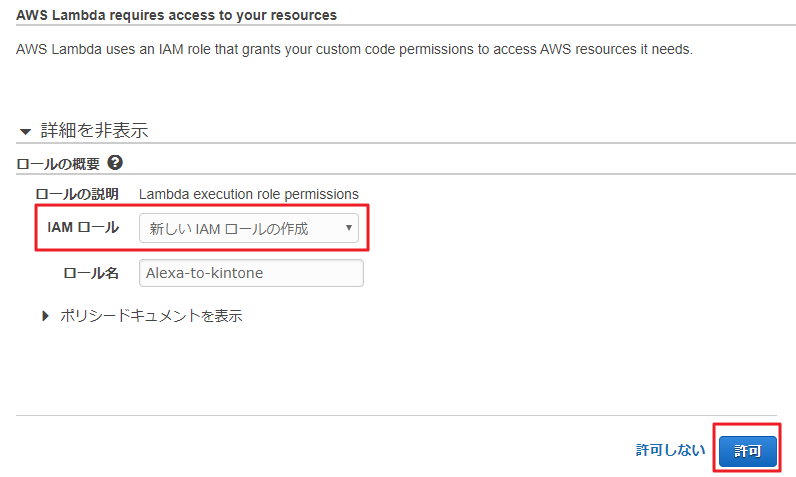This screenshot has width=796, height=477.
Task: Open the IAM ロール dropdown
Action: coord(249,228)
